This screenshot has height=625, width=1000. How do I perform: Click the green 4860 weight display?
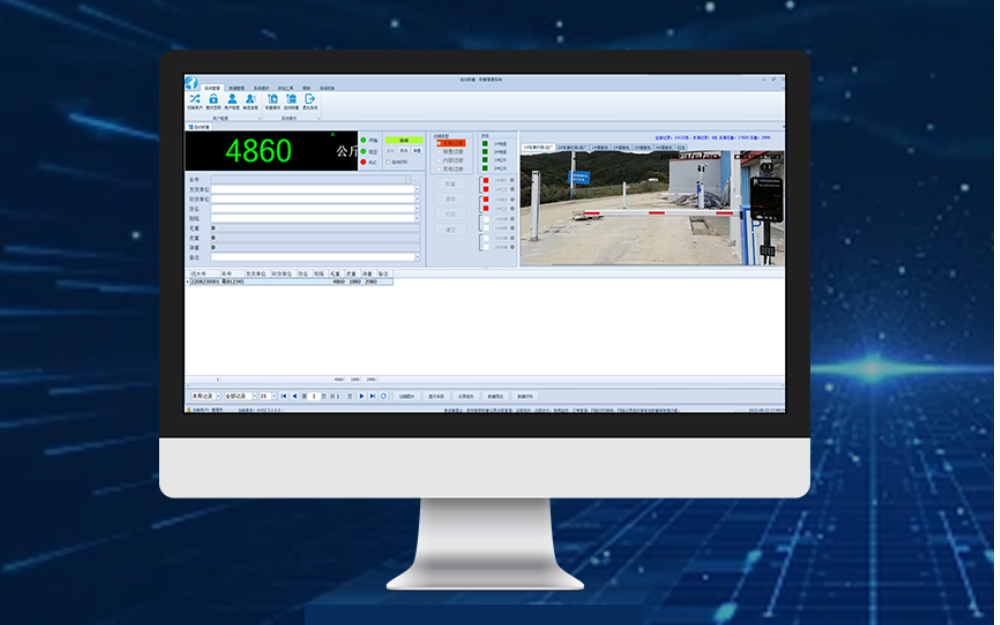coord(258,151)
